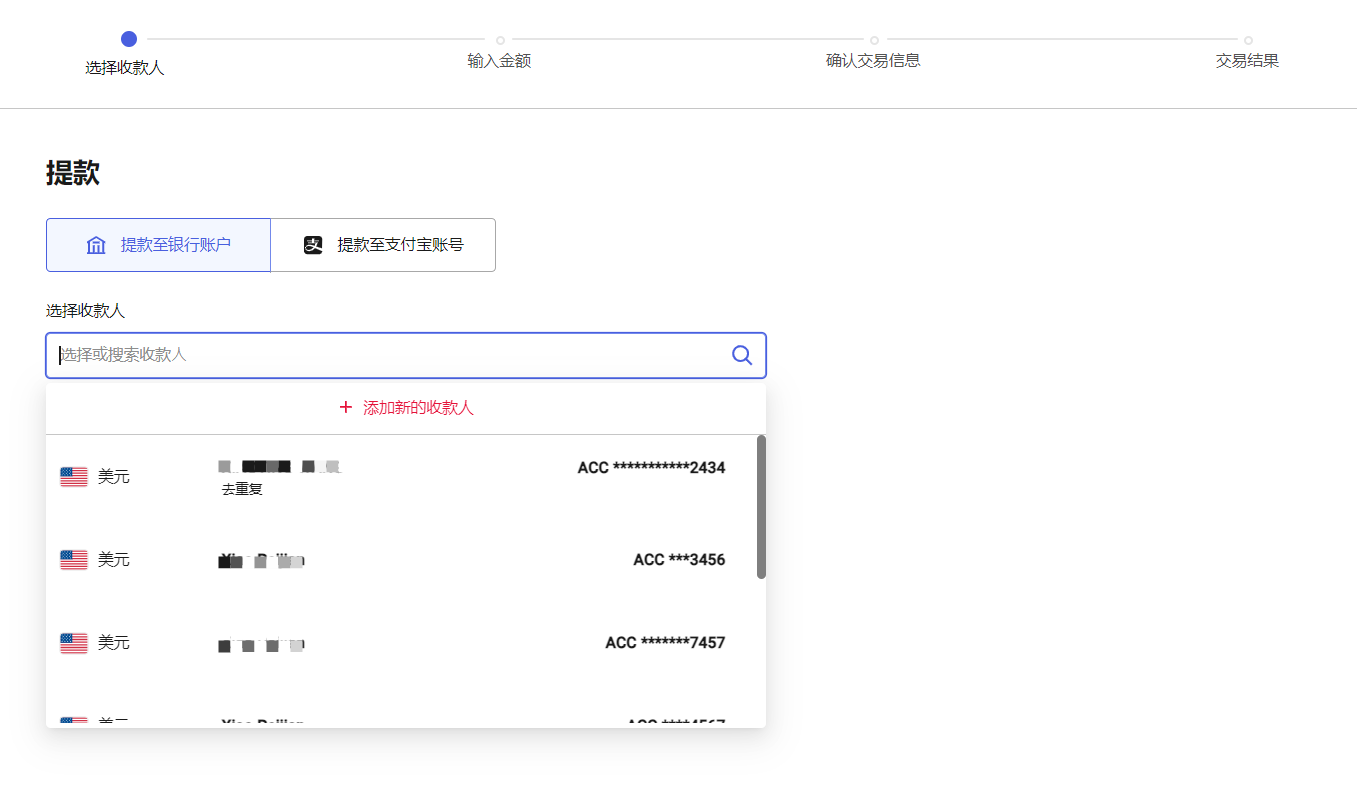Switch to the 提款至银行账户 tab

tap(158, 244)
